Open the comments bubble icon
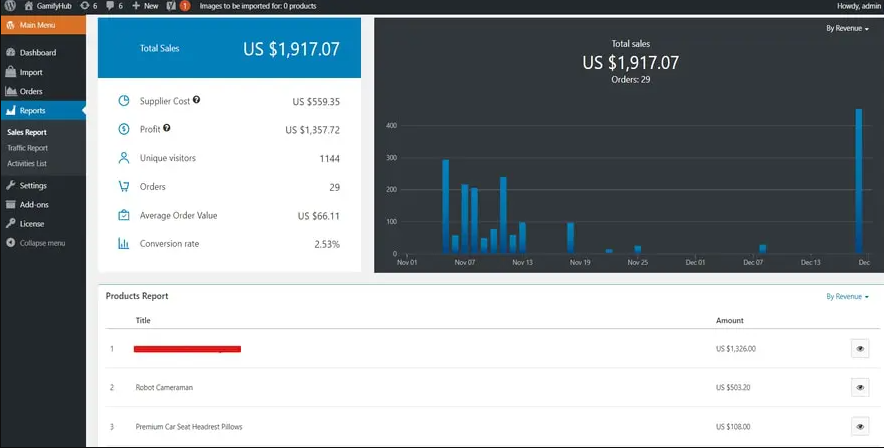 (115, 6)
